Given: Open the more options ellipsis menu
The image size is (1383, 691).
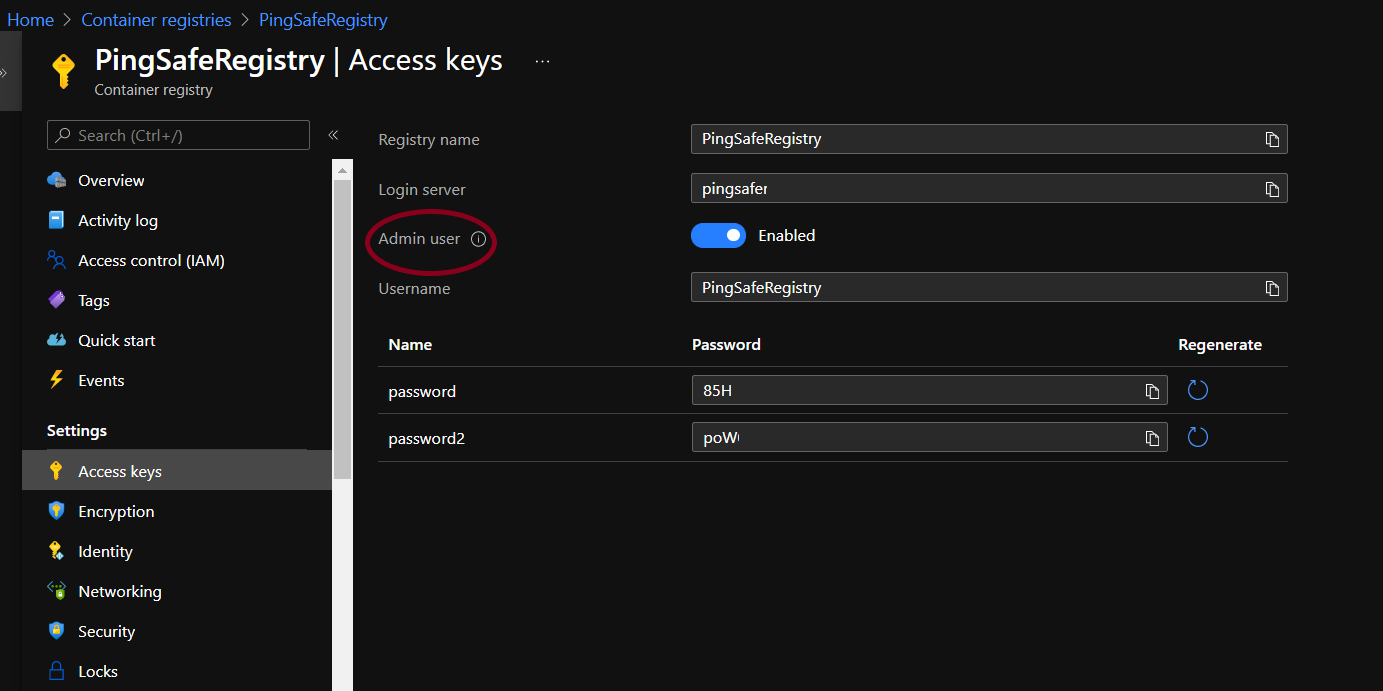Looking at the screenshot, I should (542, 61).
